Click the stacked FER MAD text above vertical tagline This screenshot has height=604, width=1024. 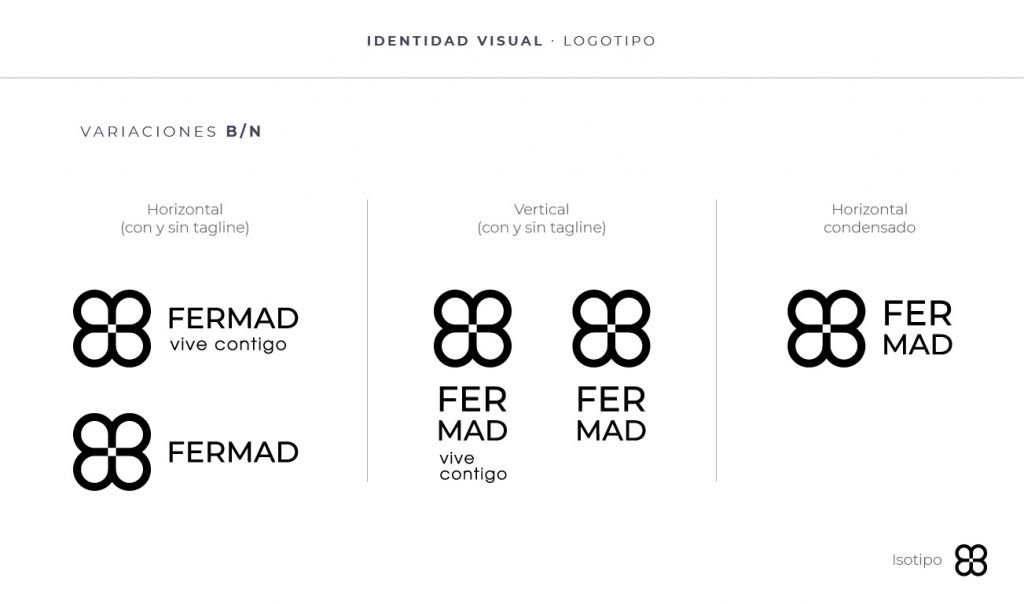pos(472,415)
